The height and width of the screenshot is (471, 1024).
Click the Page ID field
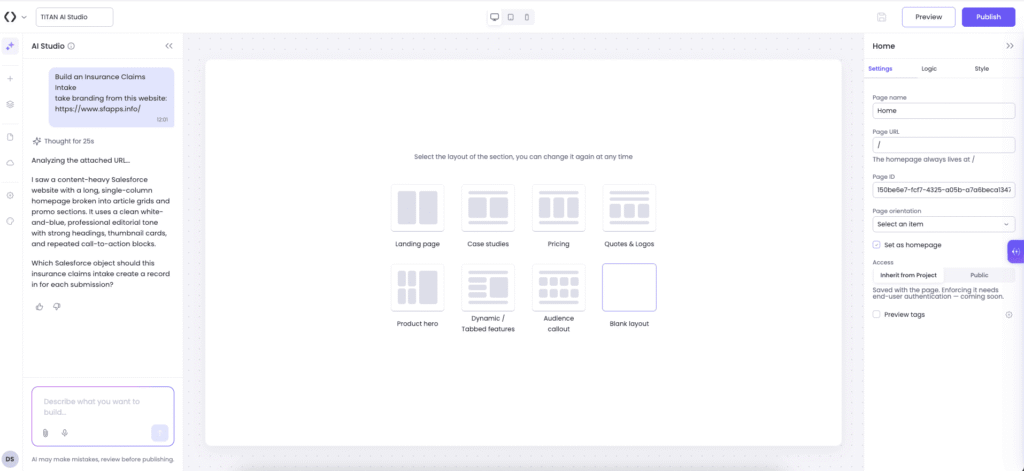pyautogui.click(x=944, y=190)
